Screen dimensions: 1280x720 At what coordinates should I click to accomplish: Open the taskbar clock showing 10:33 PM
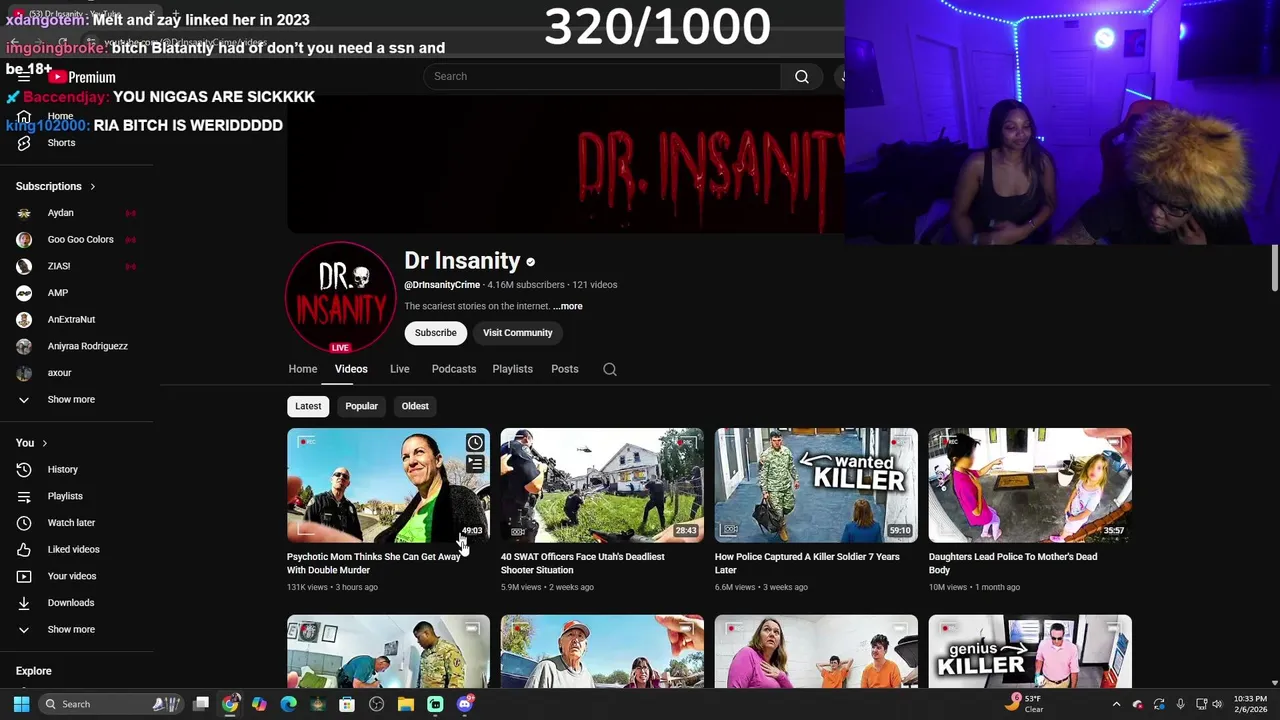click(x=1250, y=704)
